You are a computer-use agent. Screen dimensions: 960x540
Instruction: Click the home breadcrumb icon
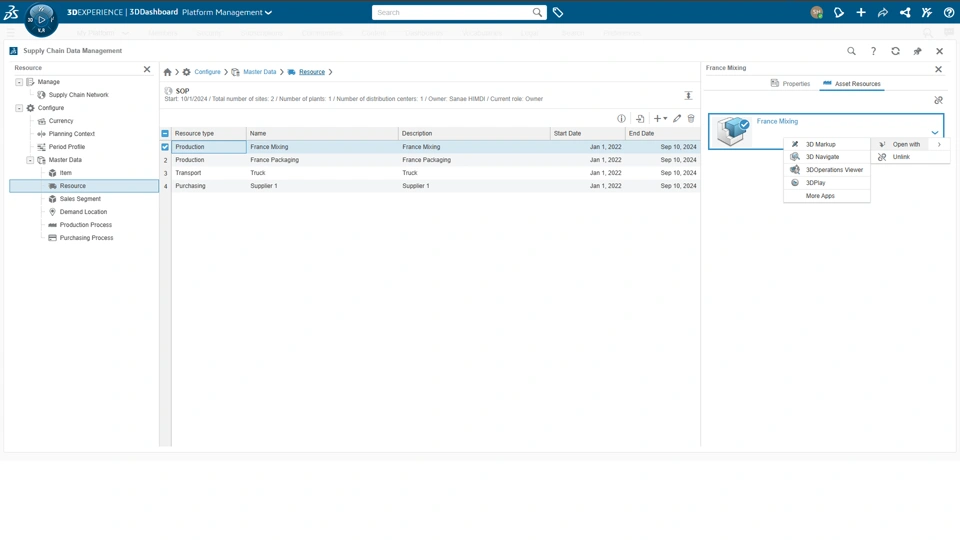(x=167, y=72)
